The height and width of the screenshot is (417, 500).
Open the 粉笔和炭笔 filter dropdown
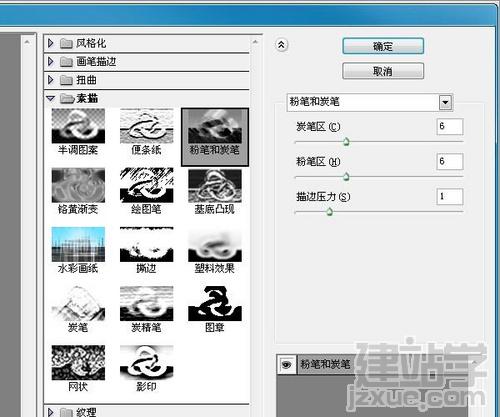point(445,102)
